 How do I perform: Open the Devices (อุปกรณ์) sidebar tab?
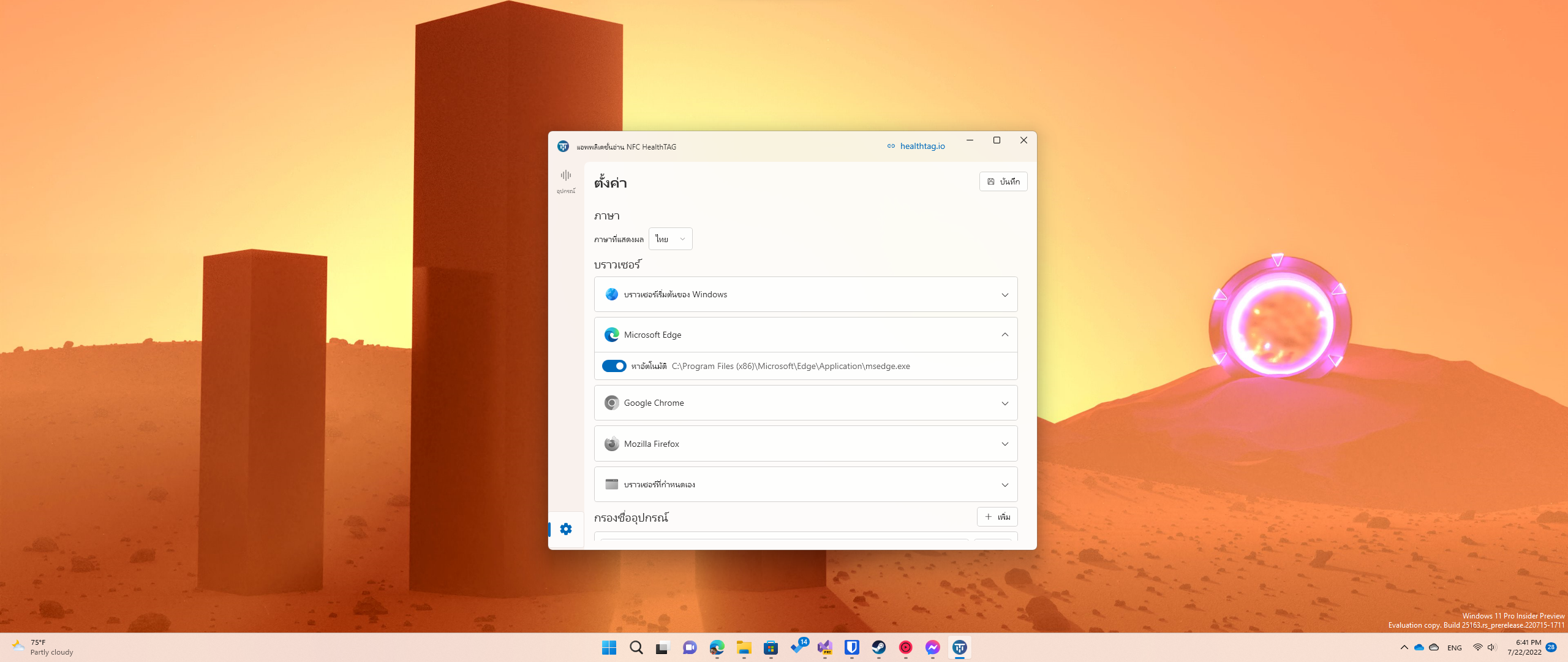(x=565, y=181)
